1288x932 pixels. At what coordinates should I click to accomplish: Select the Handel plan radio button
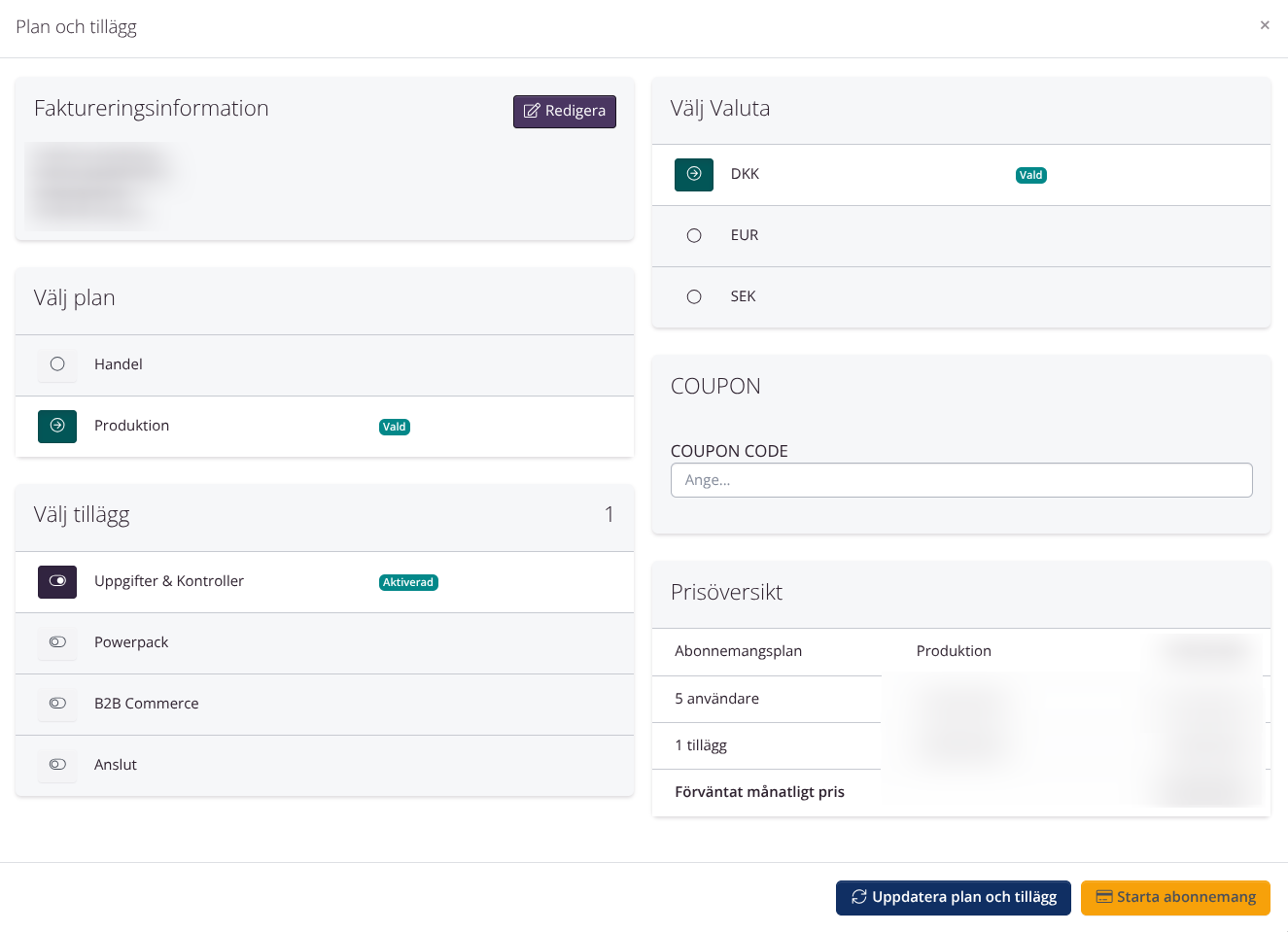pos(57,364)
